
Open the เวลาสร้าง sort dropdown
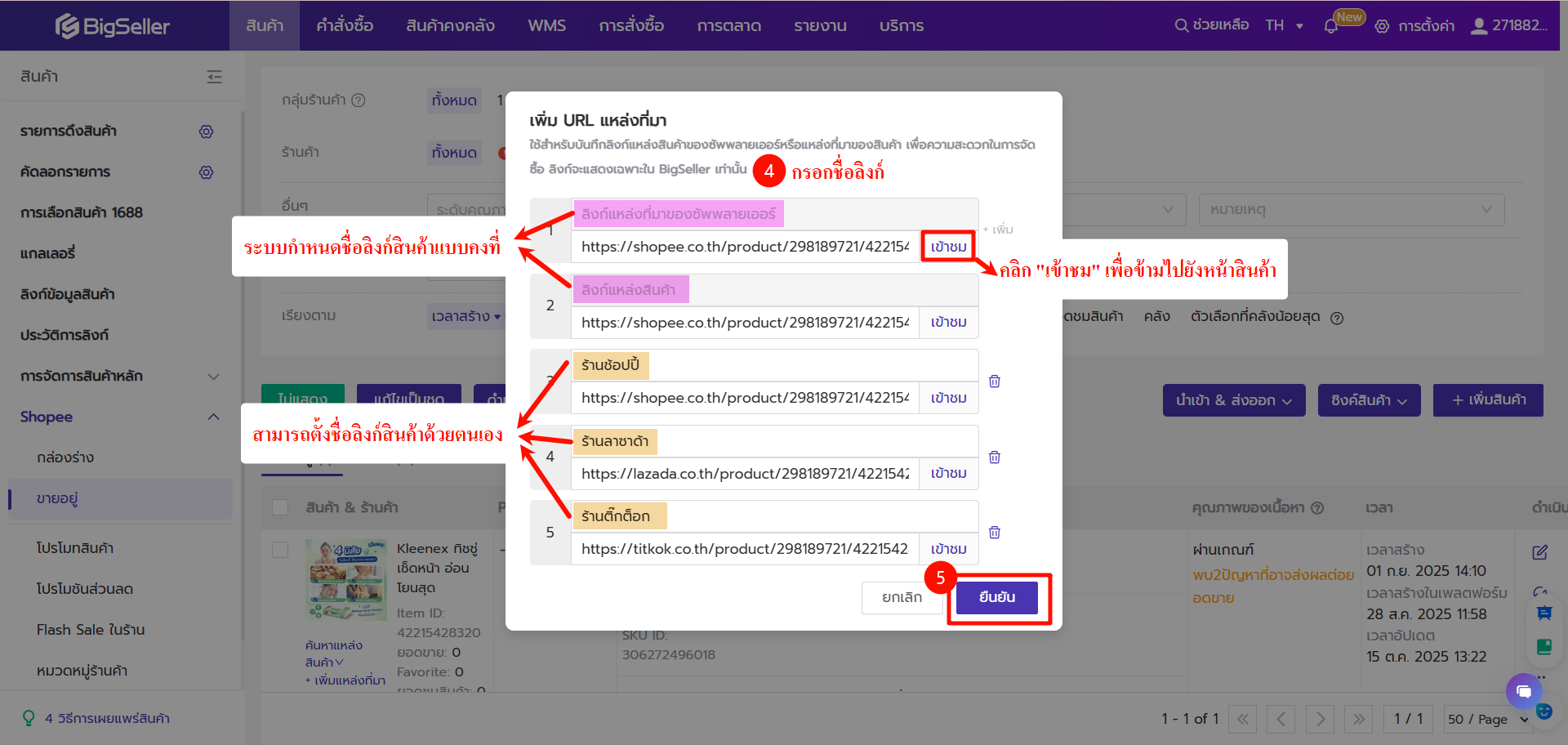[465, 316]
